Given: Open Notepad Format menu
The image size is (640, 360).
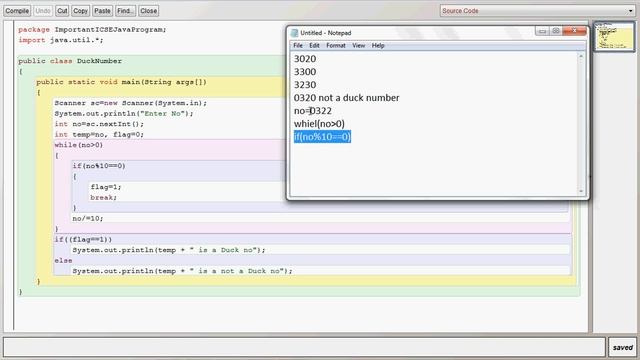Looking at the screenshot, I should pos(336,46).
